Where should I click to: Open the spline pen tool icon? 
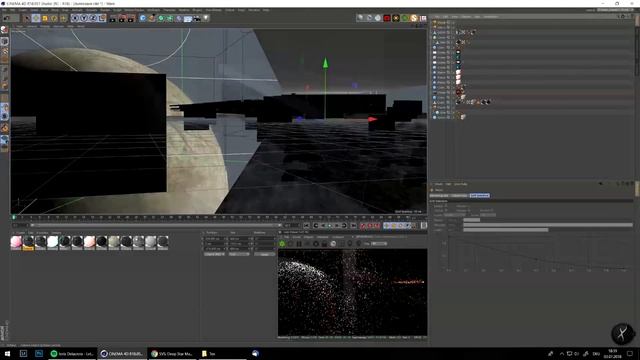tap(152, 18)
